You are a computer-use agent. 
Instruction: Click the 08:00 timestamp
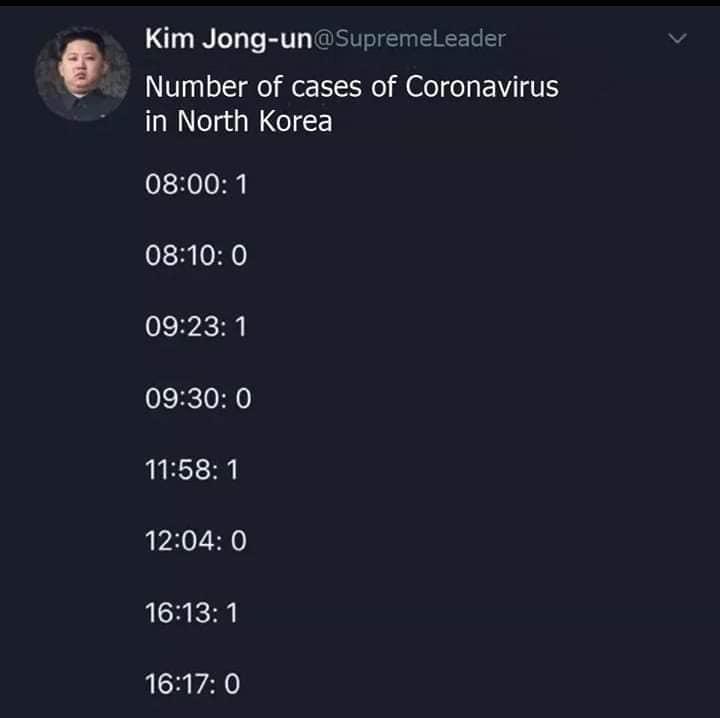coord(182,186)
